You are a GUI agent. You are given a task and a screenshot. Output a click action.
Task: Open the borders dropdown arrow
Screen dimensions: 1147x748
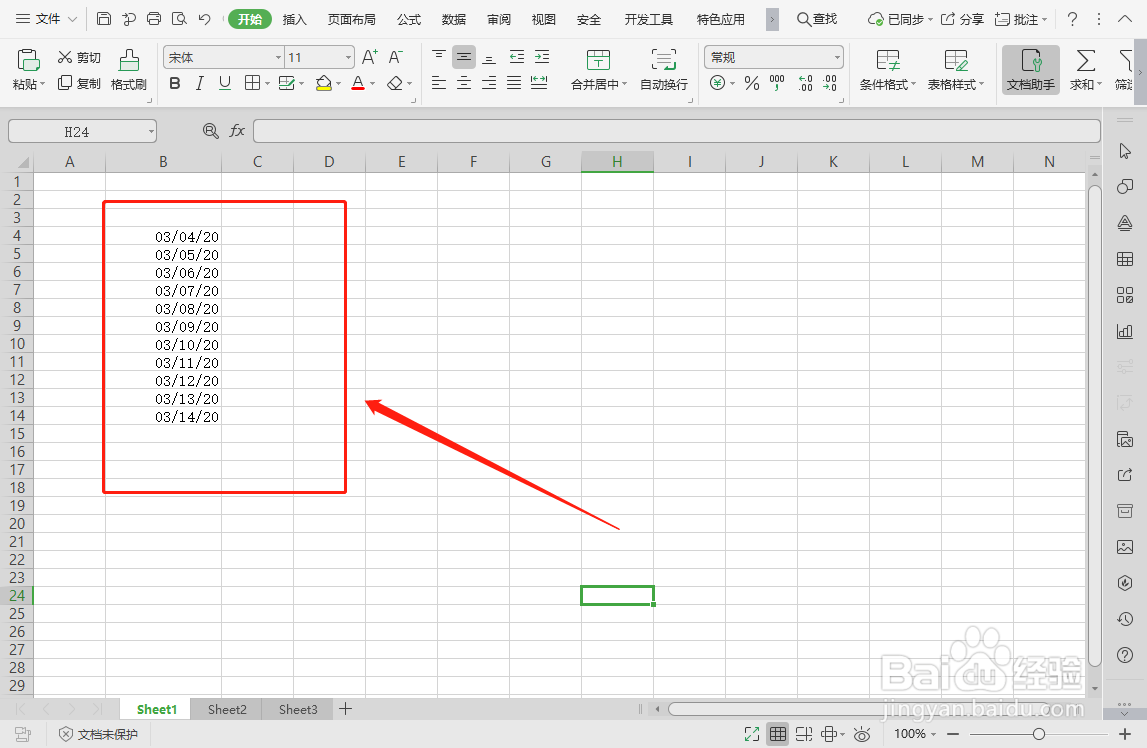268,83
